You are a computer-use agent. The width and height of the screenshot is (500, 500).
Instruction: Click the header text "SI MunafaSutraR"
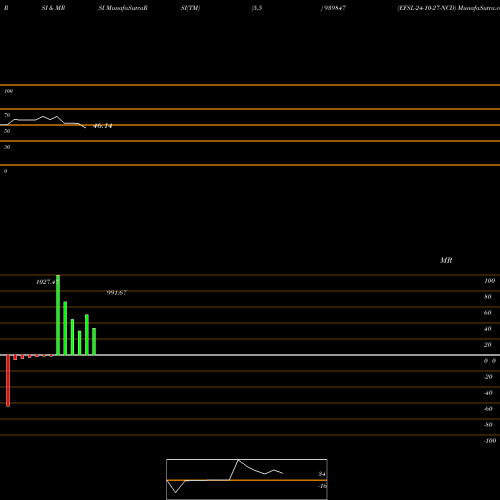click(123, 8)
